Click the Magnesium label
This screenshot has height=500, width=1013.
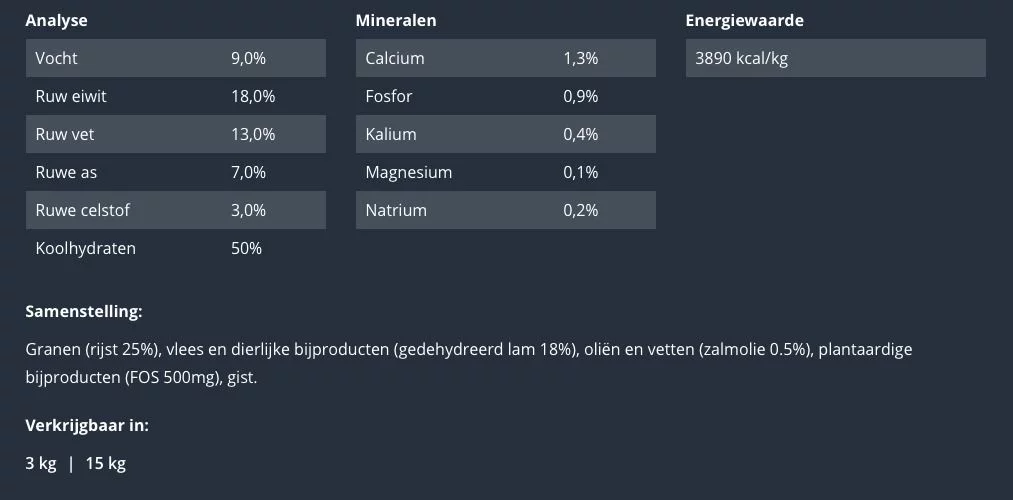pos(408,172)
